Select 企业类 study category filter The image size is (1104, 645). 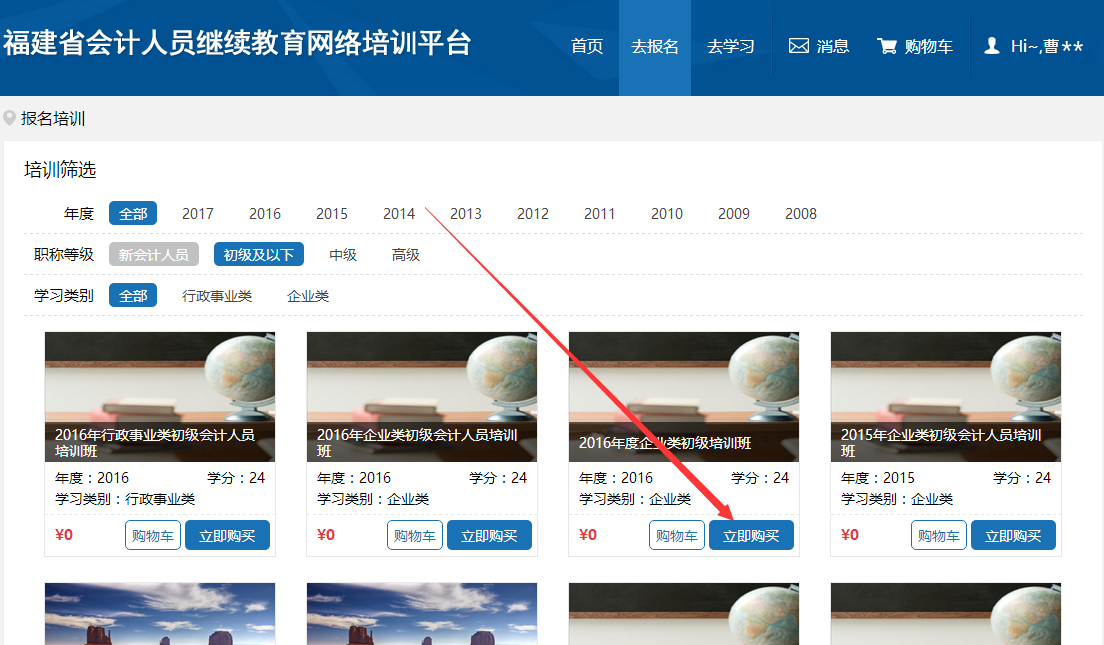pos(308,296)
